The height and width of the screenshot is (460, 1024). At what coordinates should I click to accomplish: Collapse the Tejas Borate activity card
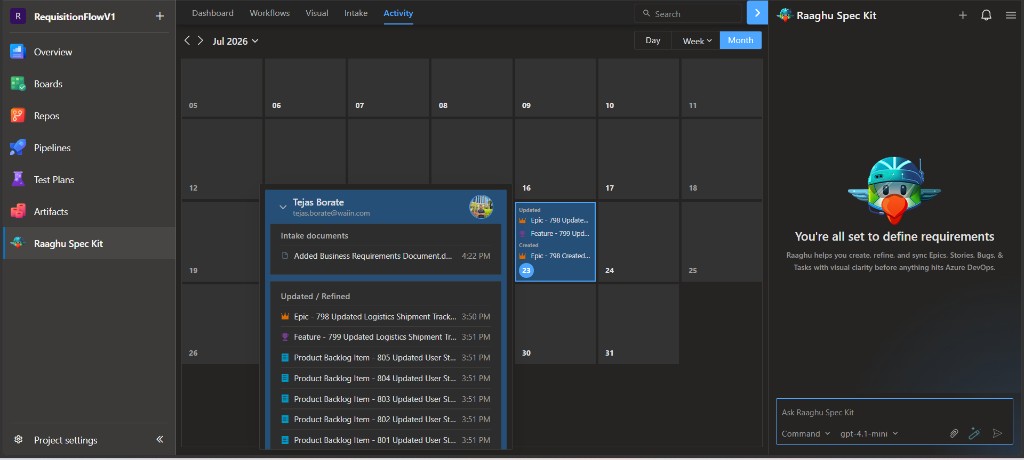[283, 207]
